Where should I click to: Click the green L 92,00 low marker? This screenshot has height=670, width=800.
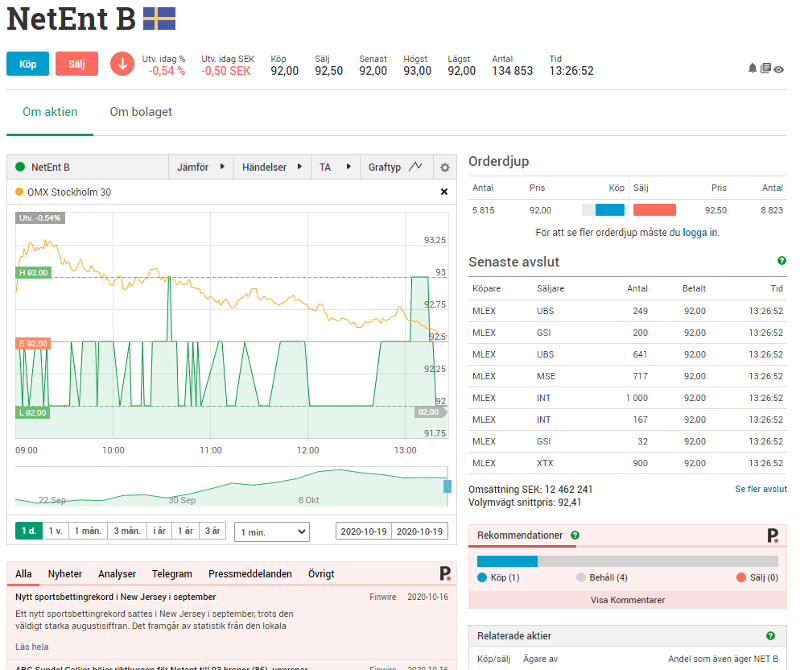pyautogui.click(x=32, y=412)
